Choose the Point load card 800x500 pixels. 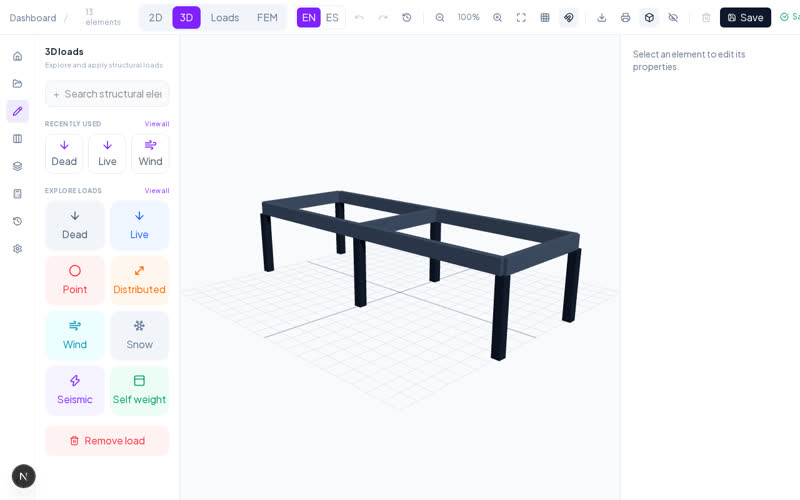tap(75, 281)
